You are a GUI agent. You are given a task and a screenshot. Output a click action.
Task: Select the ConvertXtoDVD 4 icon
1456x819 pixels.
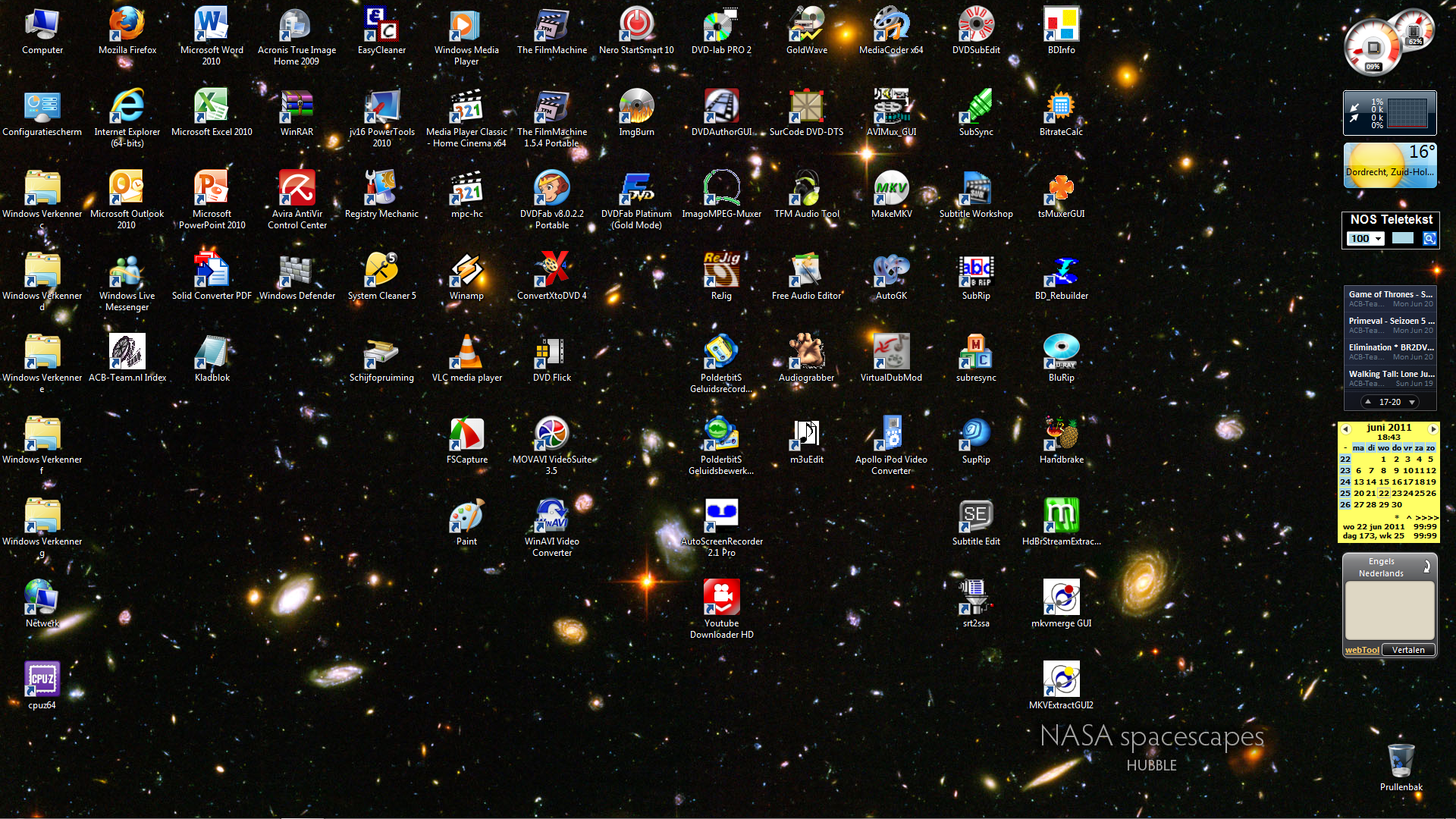click(x=551, y=277)
